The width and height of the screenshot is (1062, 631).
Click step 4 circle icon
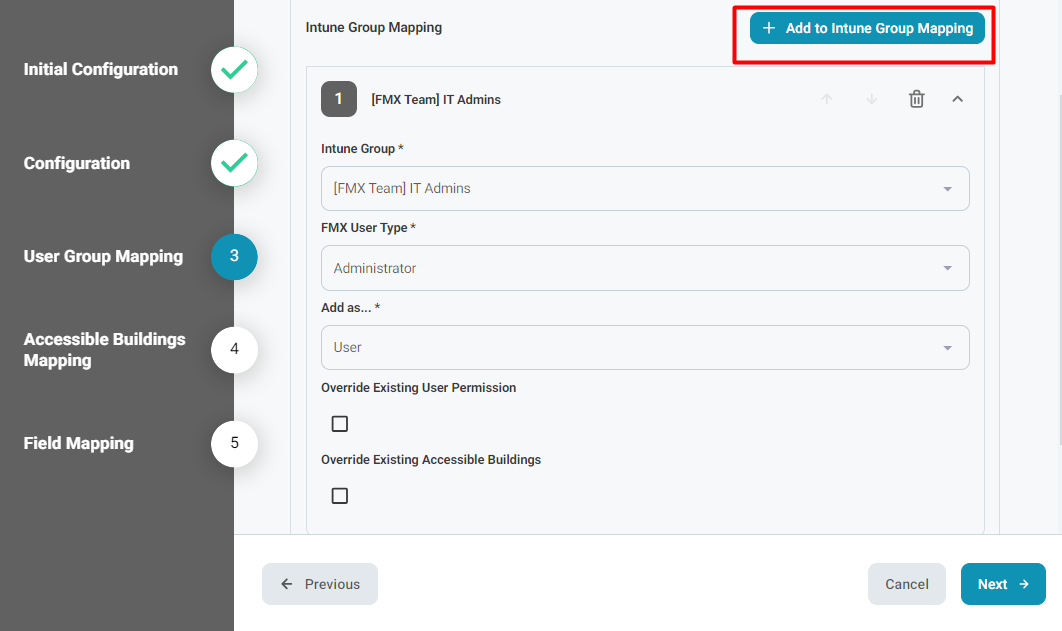pos(234,349)
